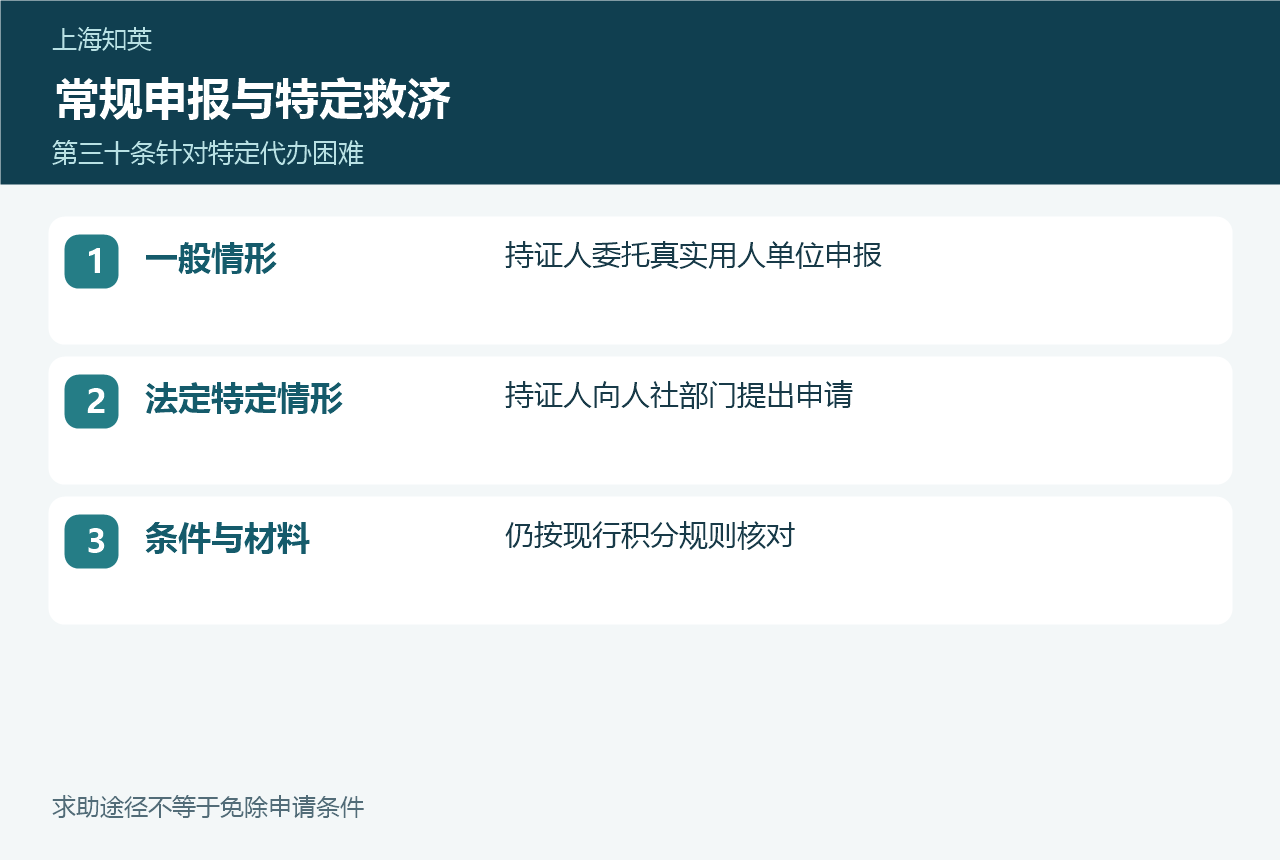Click the text 仍按现行积分规则核对

[x=650, y=536]
